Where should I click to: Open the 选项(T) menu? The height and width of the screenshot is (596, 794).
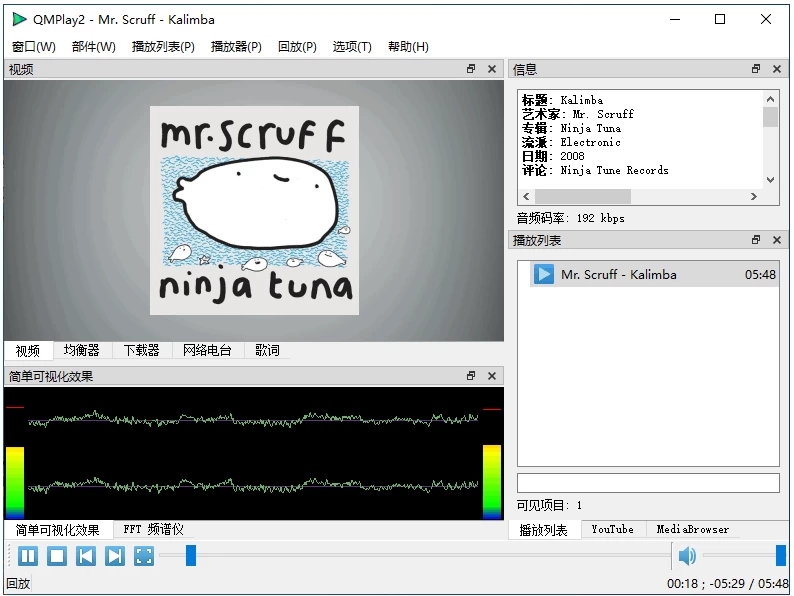352,46
